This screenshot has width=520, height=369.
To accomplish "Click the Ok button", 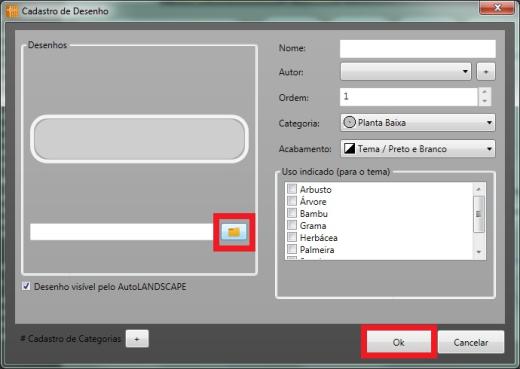I will tap(399, 342).
